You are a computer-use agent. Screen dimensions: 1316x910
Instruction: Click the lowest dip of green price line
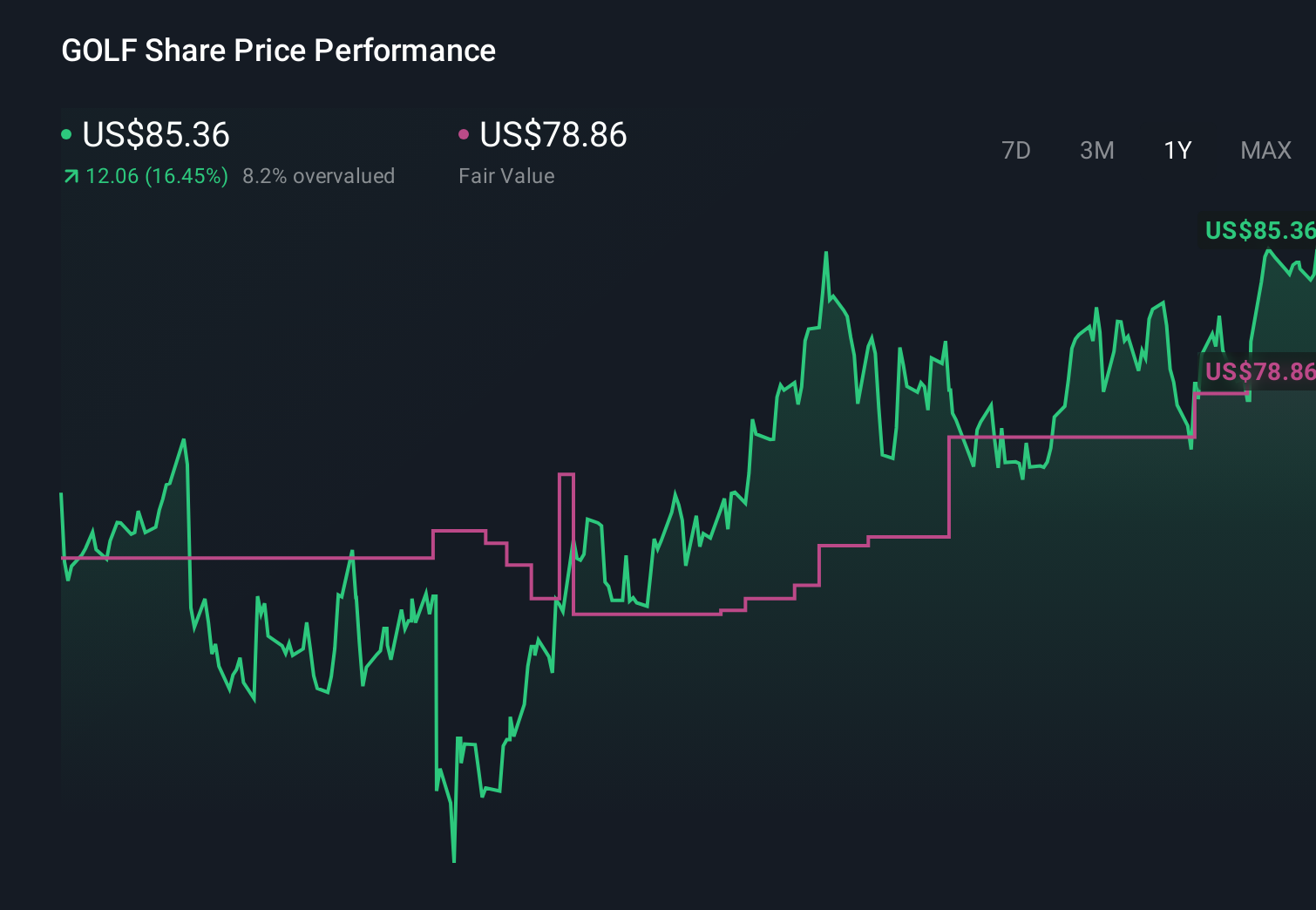click(454, 860)
